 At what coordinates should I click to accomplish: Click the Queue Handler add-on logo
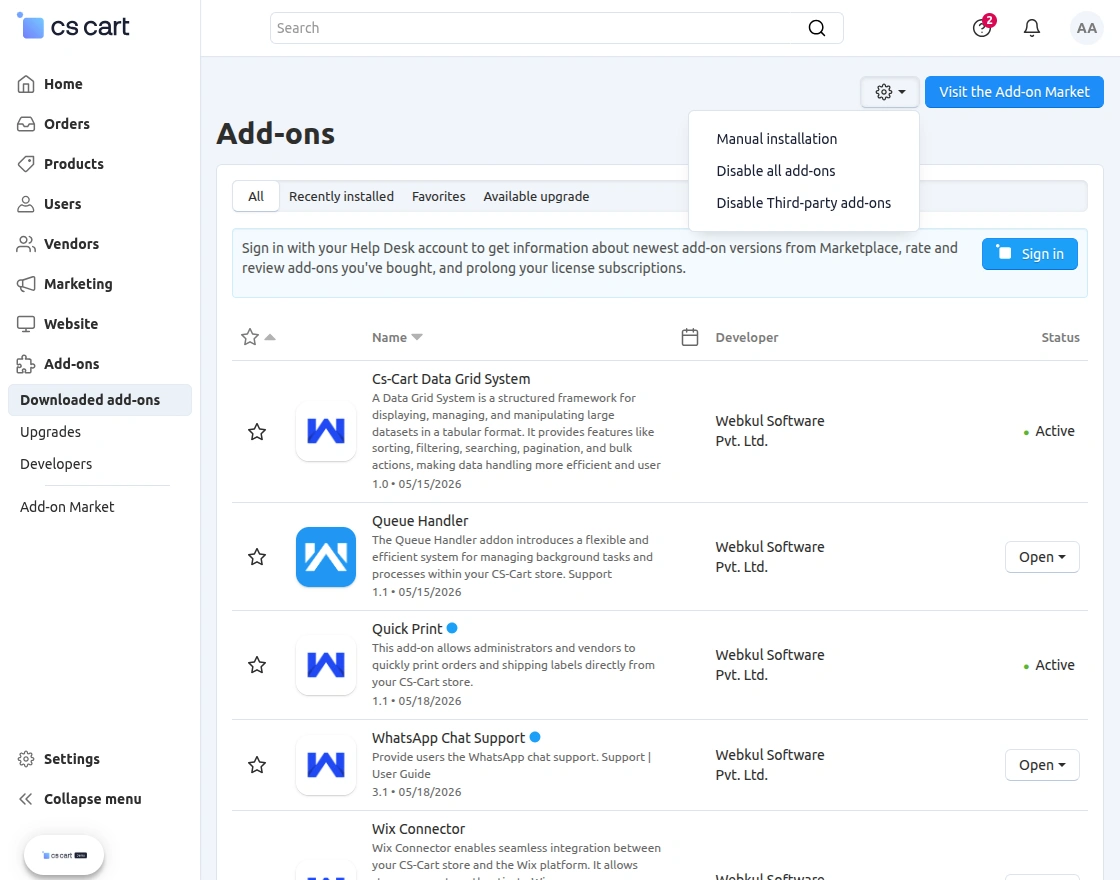point(326,556)
